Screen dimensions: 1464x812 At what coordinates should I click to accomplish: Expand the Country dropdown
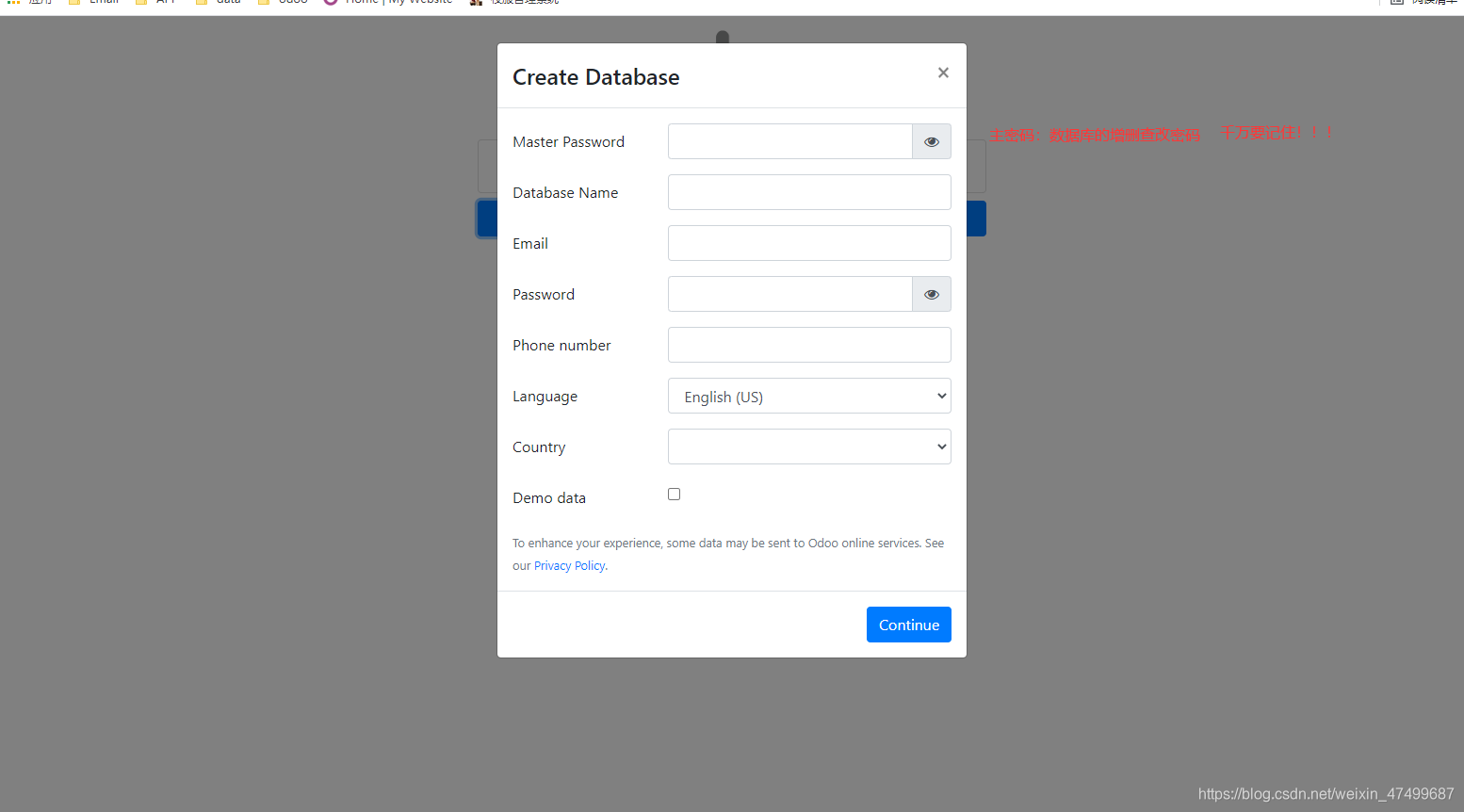point(809,447)
